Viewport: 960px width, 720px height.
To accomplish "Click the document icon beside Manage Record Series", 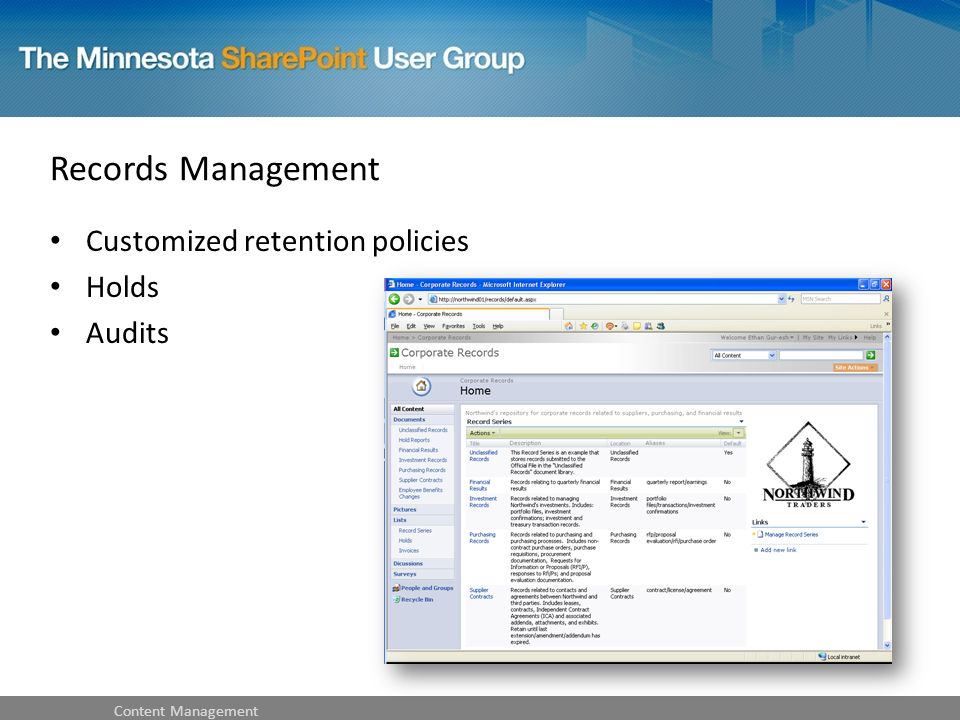I will tap(760, 534).
